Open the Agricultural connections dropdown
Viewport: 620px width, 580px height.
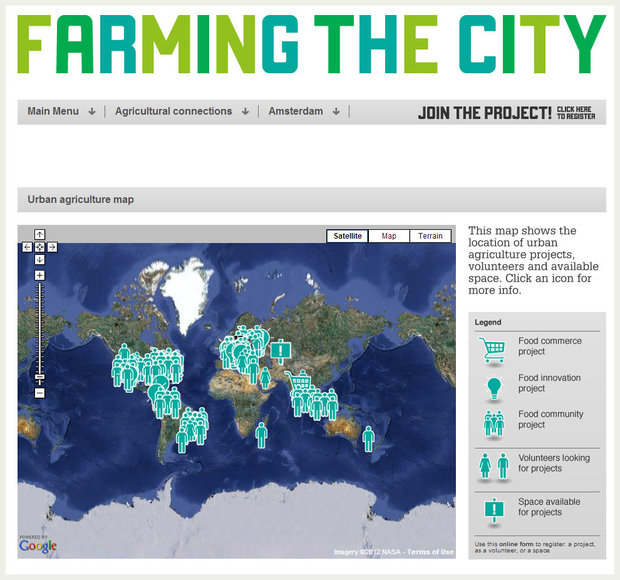(x=181, y=112)
